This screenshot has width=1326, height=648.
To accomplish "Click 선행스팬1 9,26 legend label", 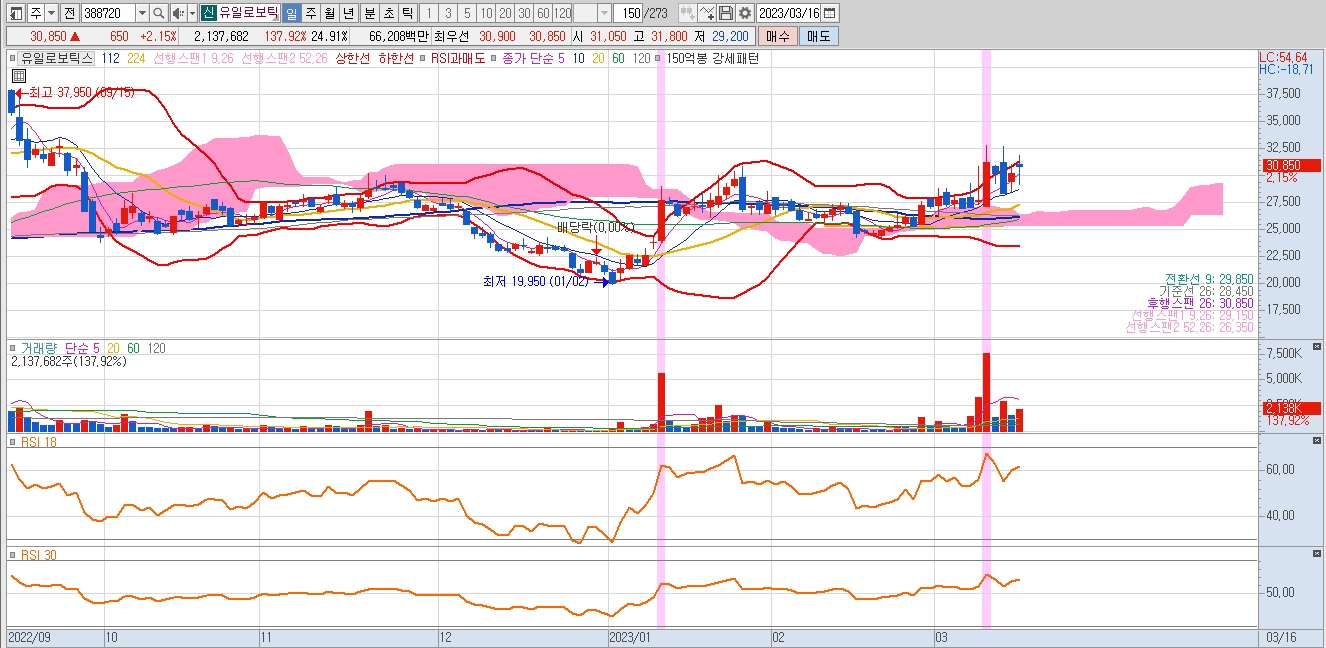I will (x=193, y=58).
